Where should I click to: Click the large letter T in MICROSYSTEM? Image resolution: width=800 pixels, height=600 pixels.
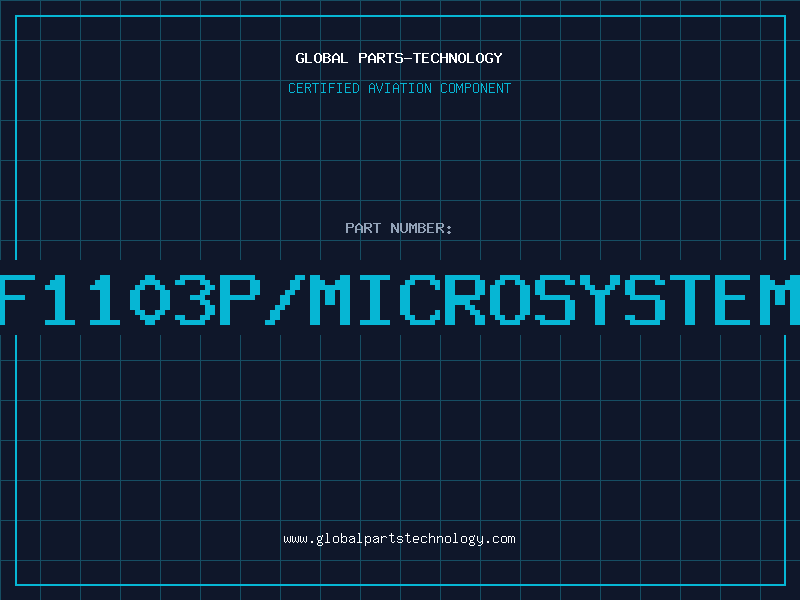[690, 300]
